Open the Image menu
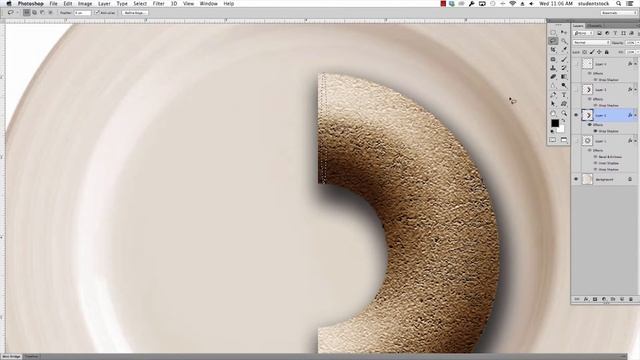Image resolution: width=640 pixels, height=360 pixels. pyautogui.click(x=85, y=4)
